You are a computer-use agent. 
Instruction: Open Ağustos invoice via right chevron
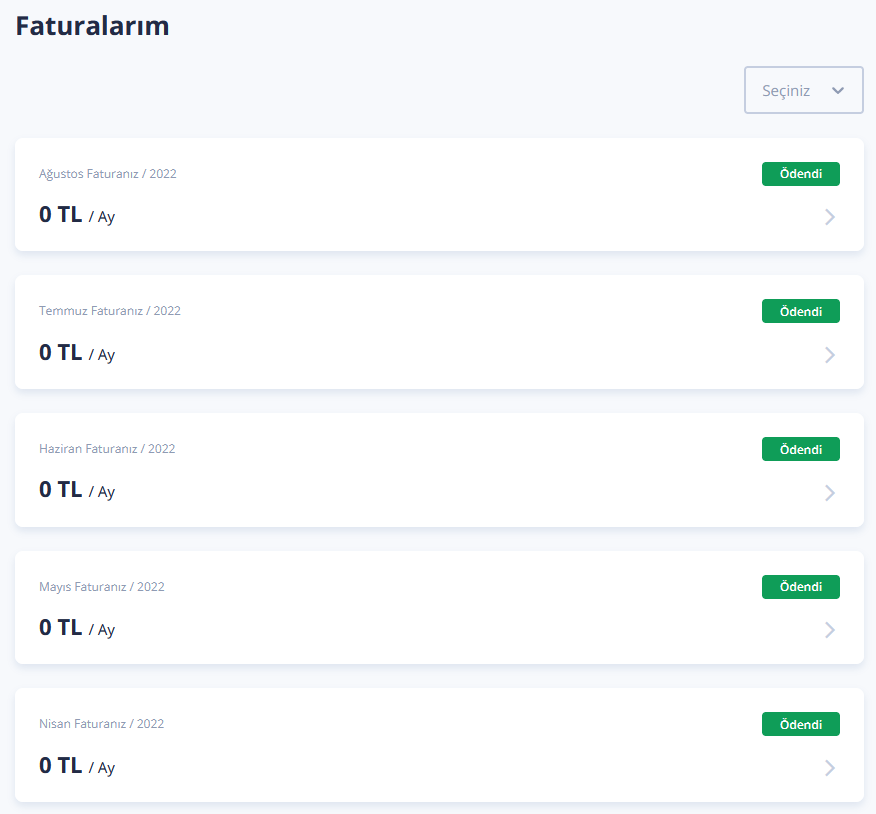pyautogui.click(x=830, y=217)
